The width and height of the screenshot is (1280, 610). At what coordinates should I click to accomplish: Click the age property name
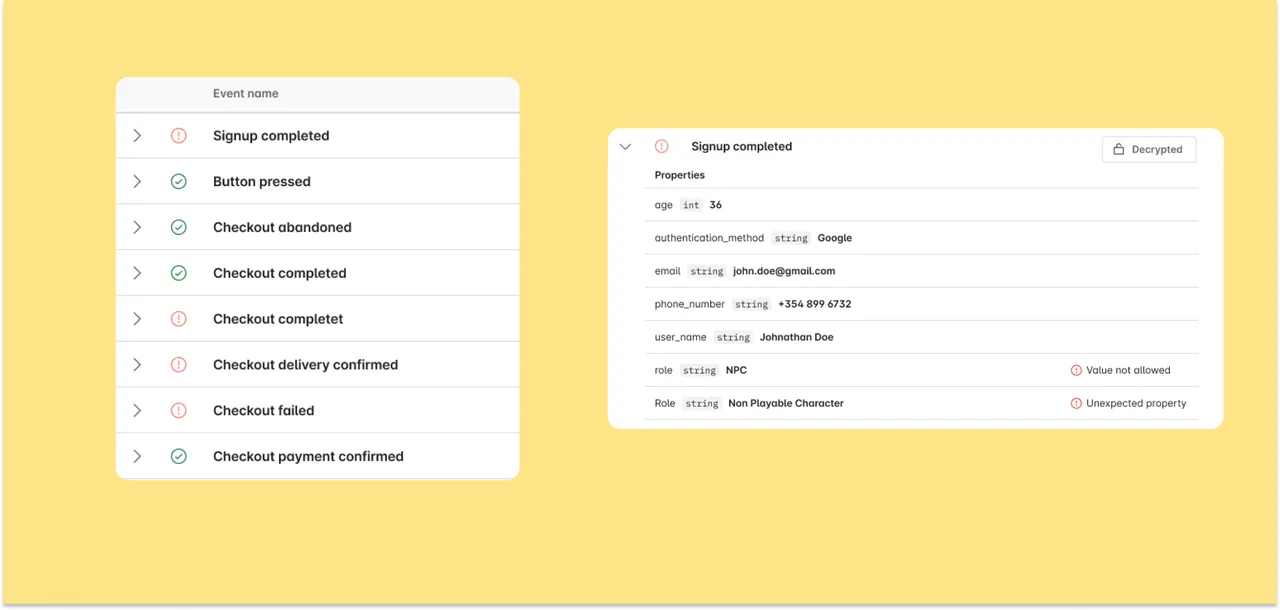pyautogui.click(x=664, y=205)
